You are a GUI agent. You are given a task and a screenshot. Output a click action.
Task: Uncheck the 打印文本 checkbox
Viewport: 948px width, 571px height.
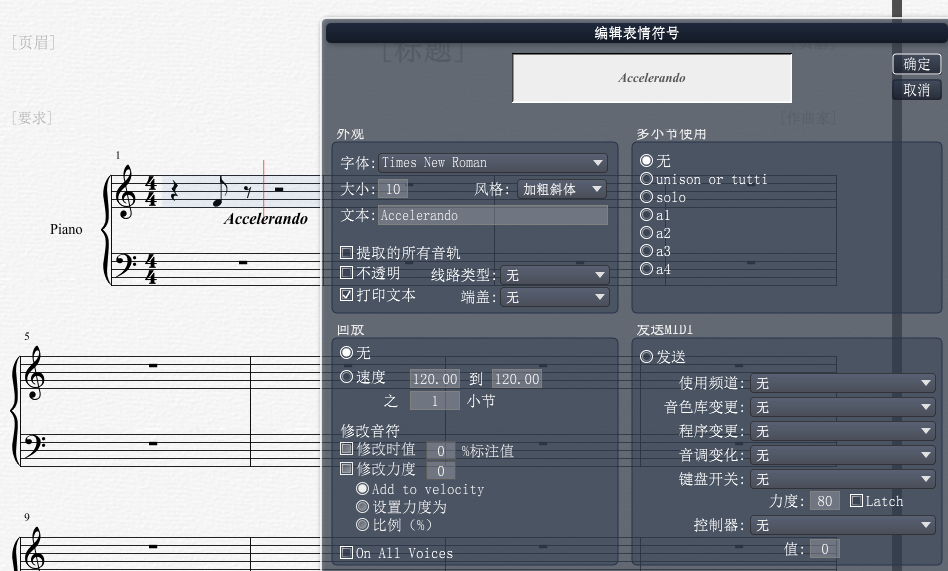346,295
